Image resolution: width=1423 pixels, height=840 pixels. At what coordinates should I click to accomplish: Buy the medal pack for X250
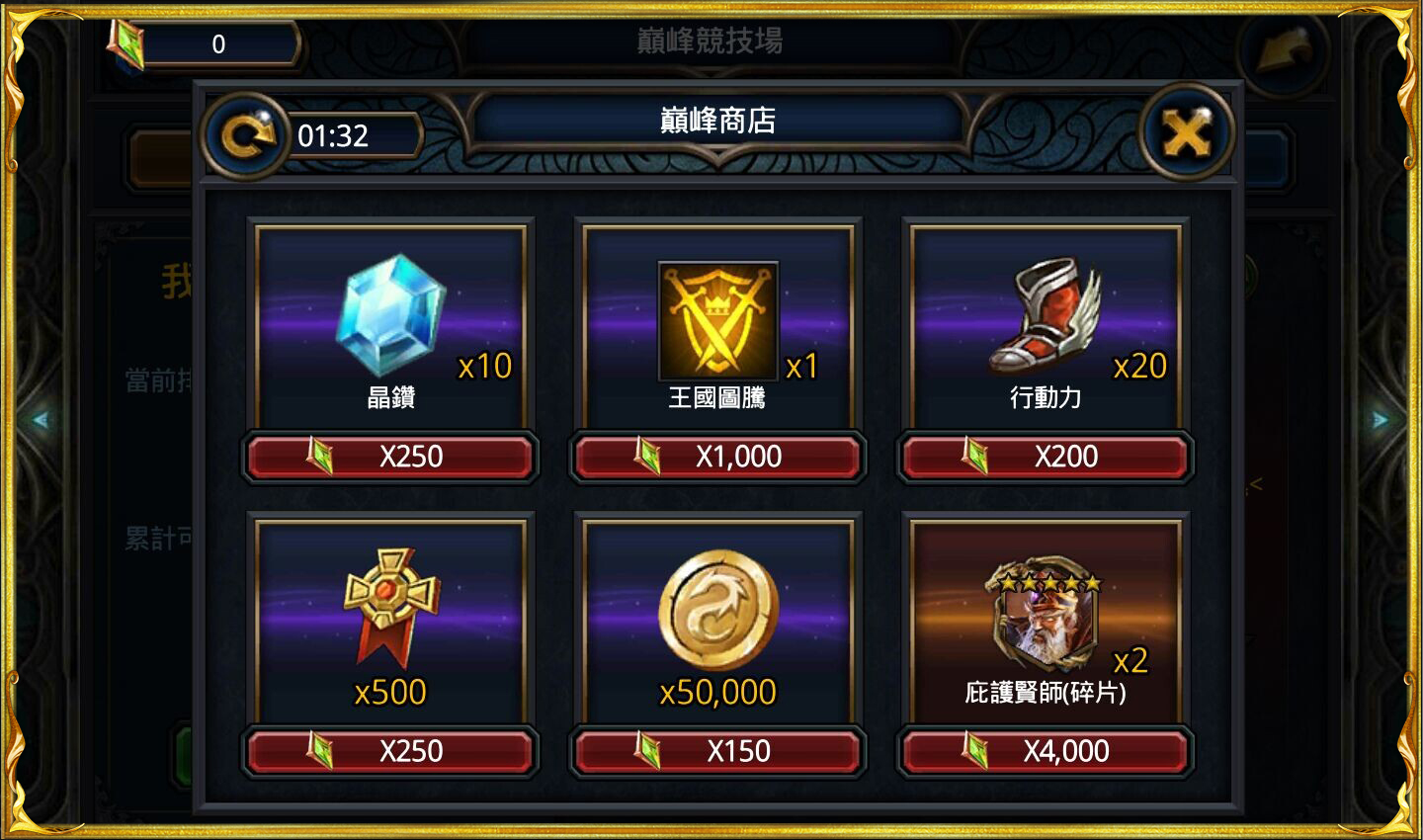[x=391, y=751]
